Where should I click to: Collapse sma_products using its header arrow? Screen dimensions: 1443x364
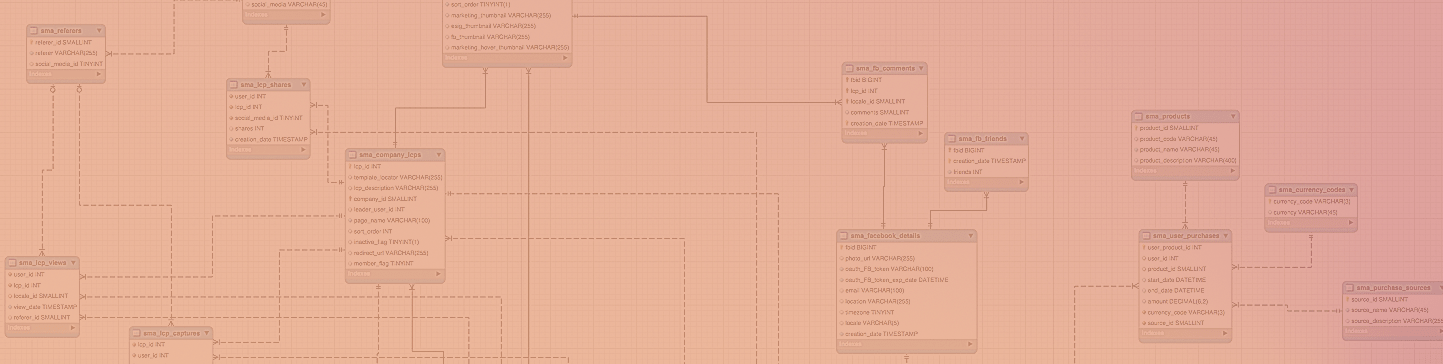(1232, 116)
